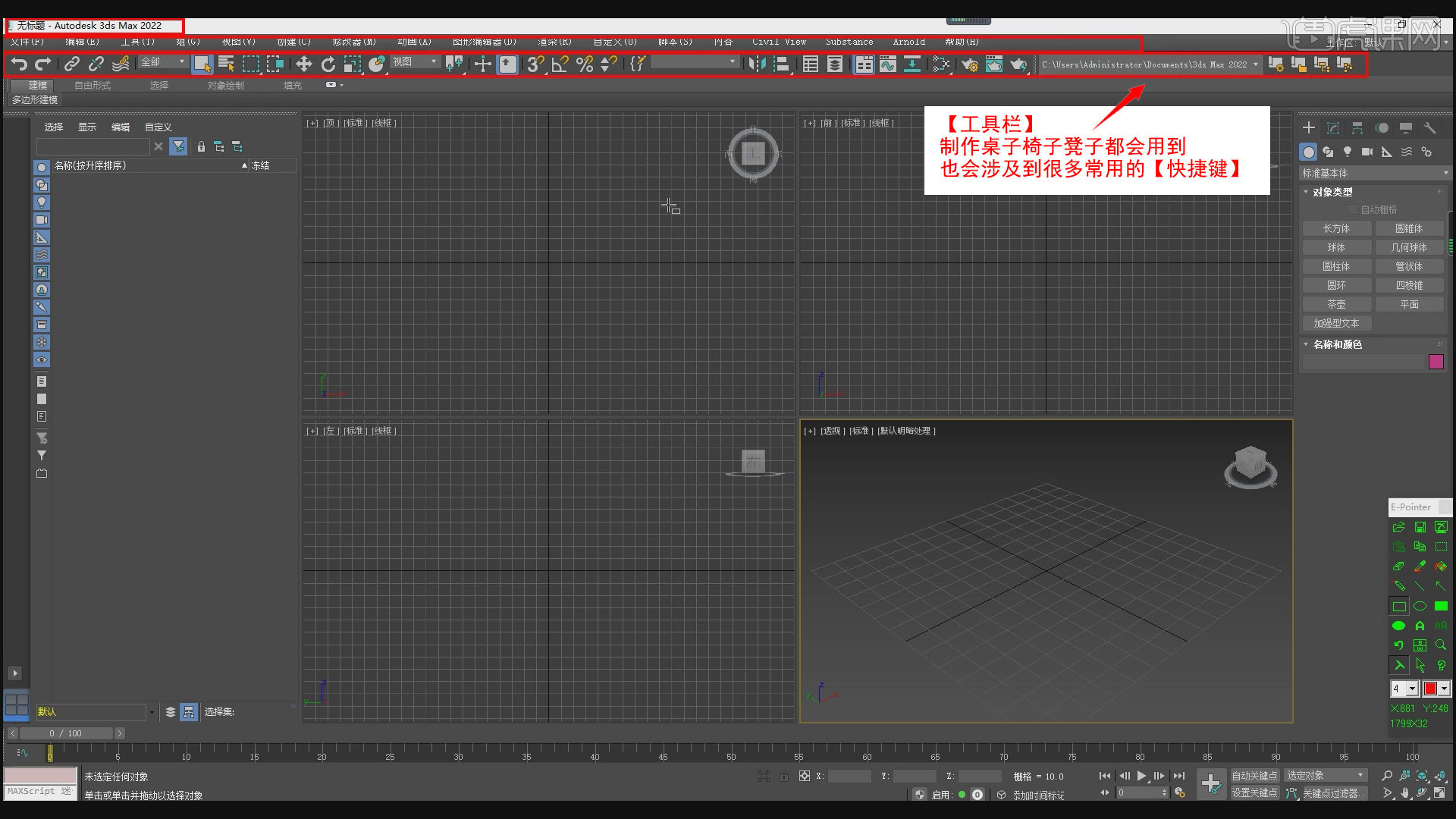The width and height of the screenshot is (1456, 819).
Task: Switch to the 自由形式 ribbon tab
Action: [x=94, y=85]
